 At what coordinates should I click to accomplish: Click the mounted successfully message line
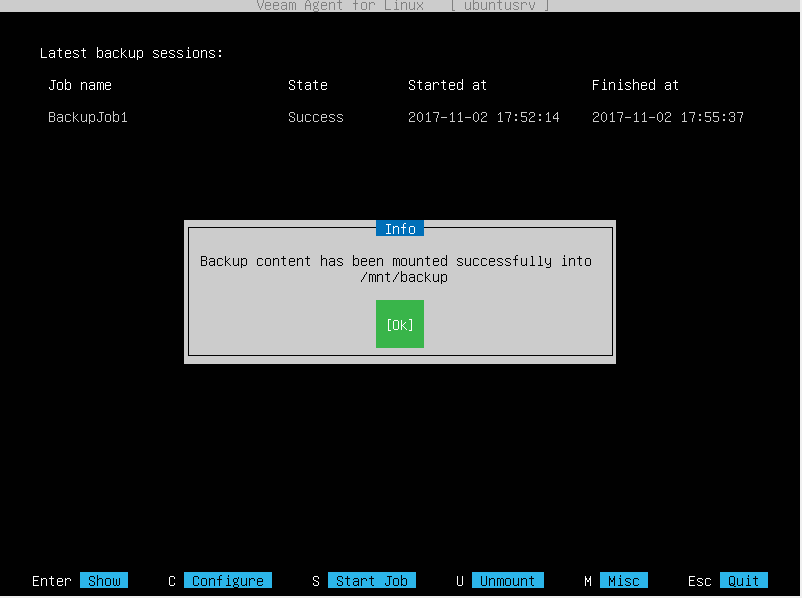(x=396, y=261)
